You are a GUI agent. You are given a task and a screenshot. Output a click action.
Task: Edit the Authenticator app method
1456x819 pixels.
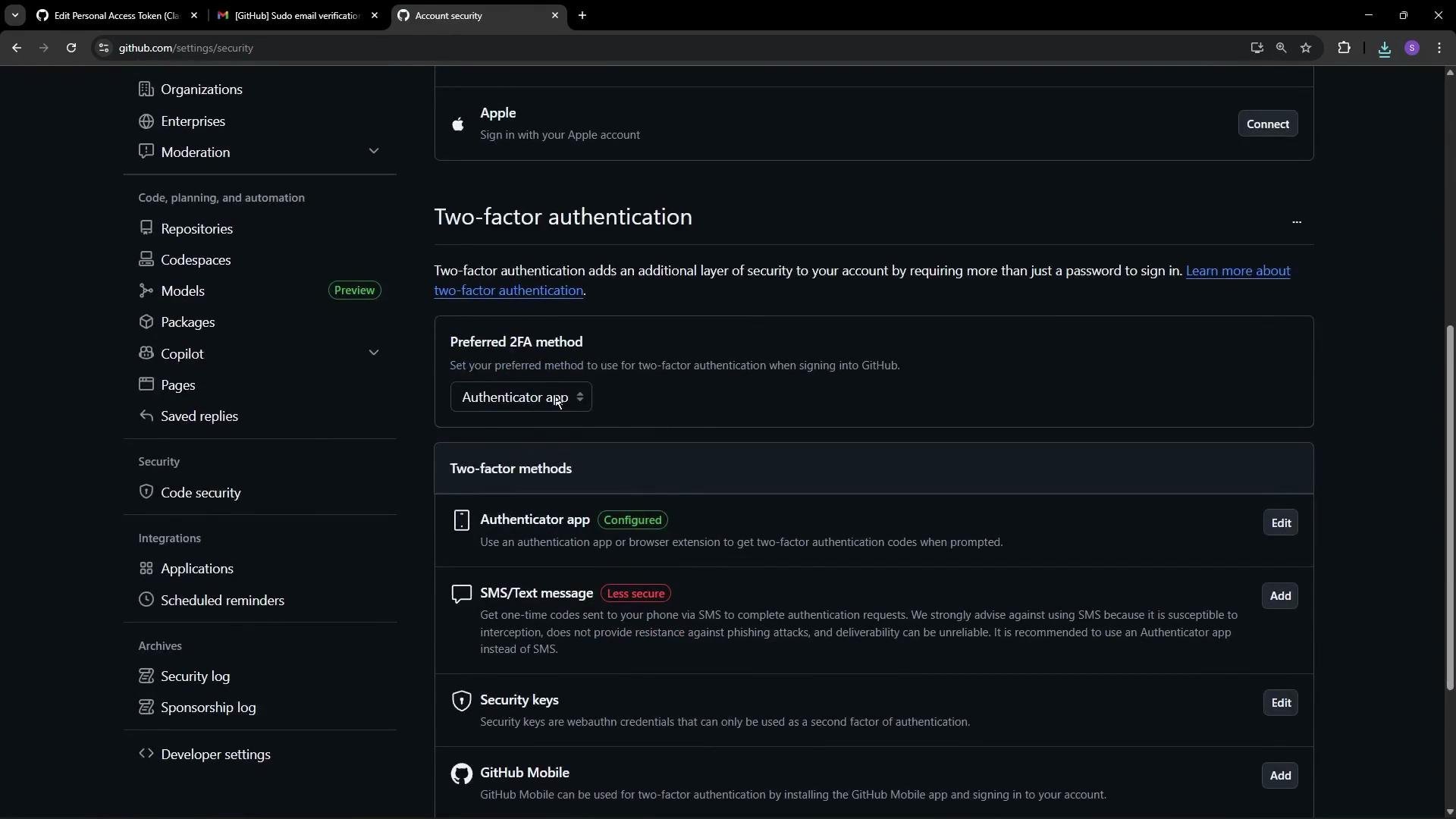pos(1280,523)
